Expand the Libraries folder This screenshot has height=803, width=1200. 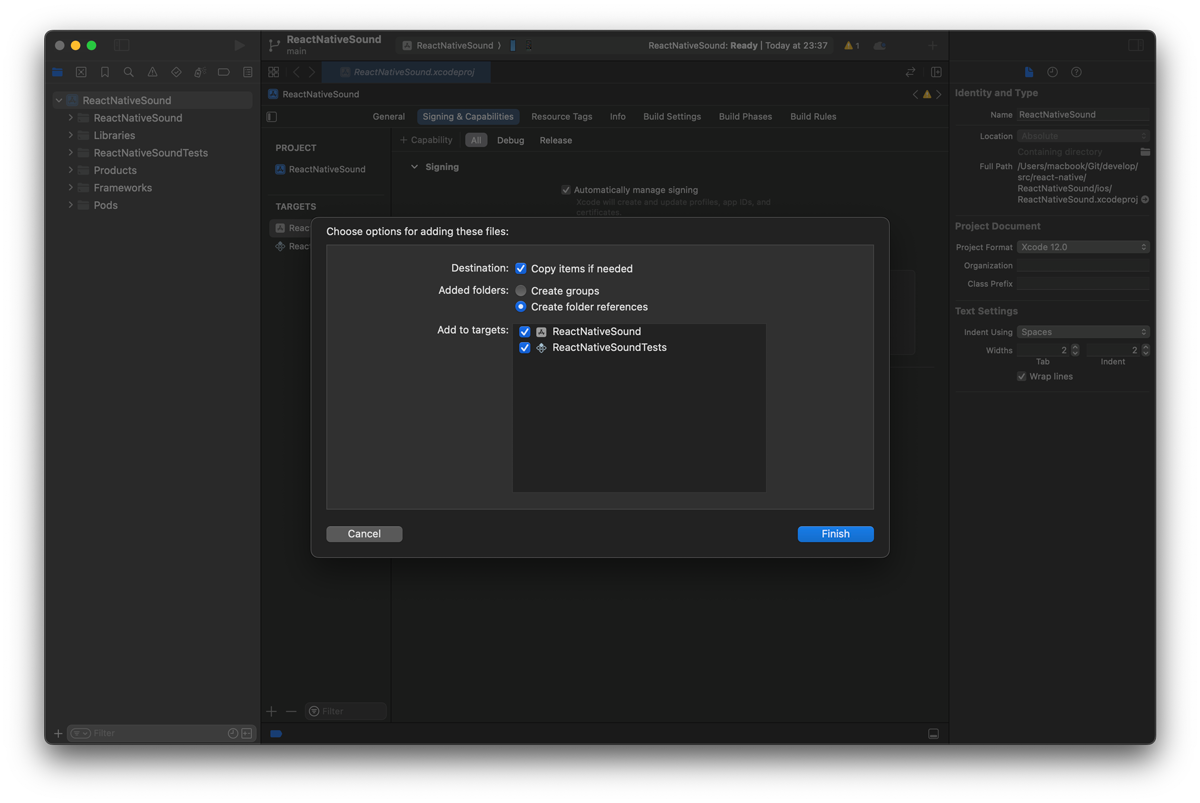[71, 135]
